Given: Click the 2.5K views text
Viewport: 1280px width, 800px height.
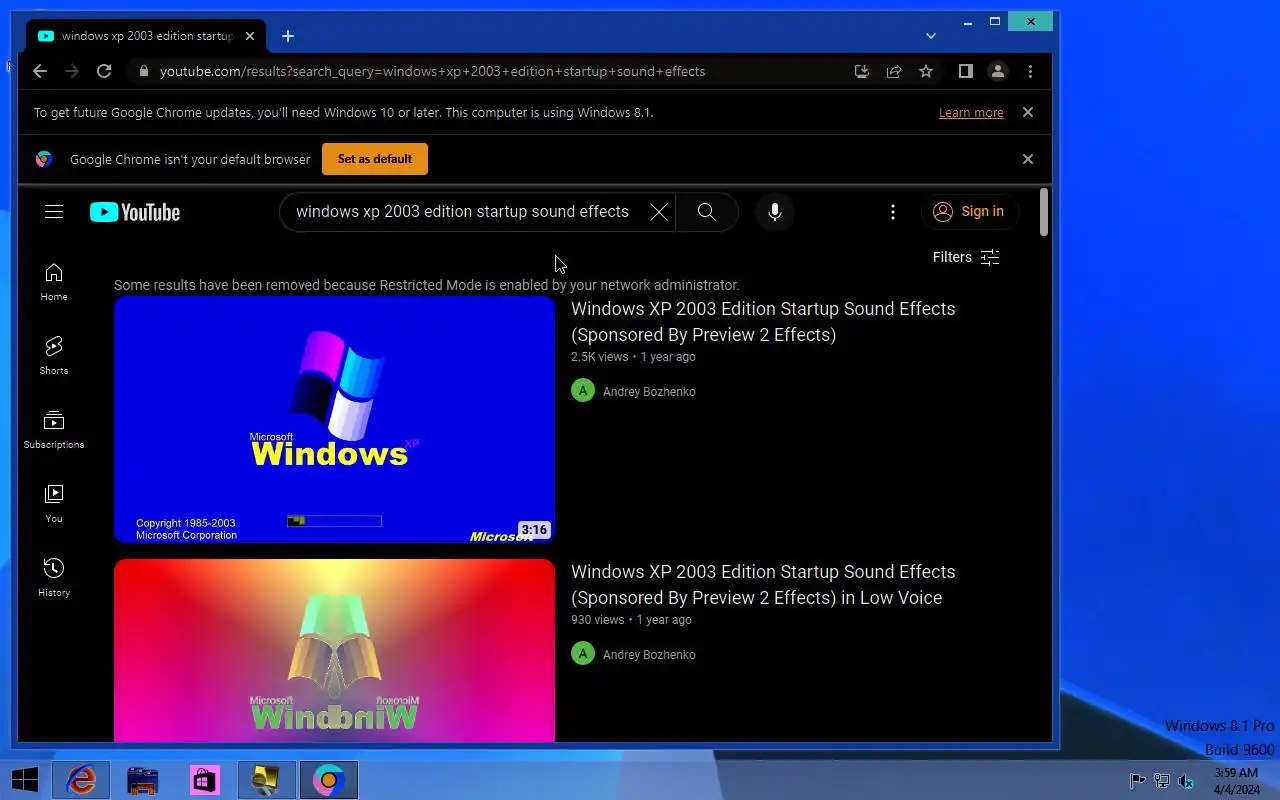Looking at the screenshot, I should (x=600, y=357).
